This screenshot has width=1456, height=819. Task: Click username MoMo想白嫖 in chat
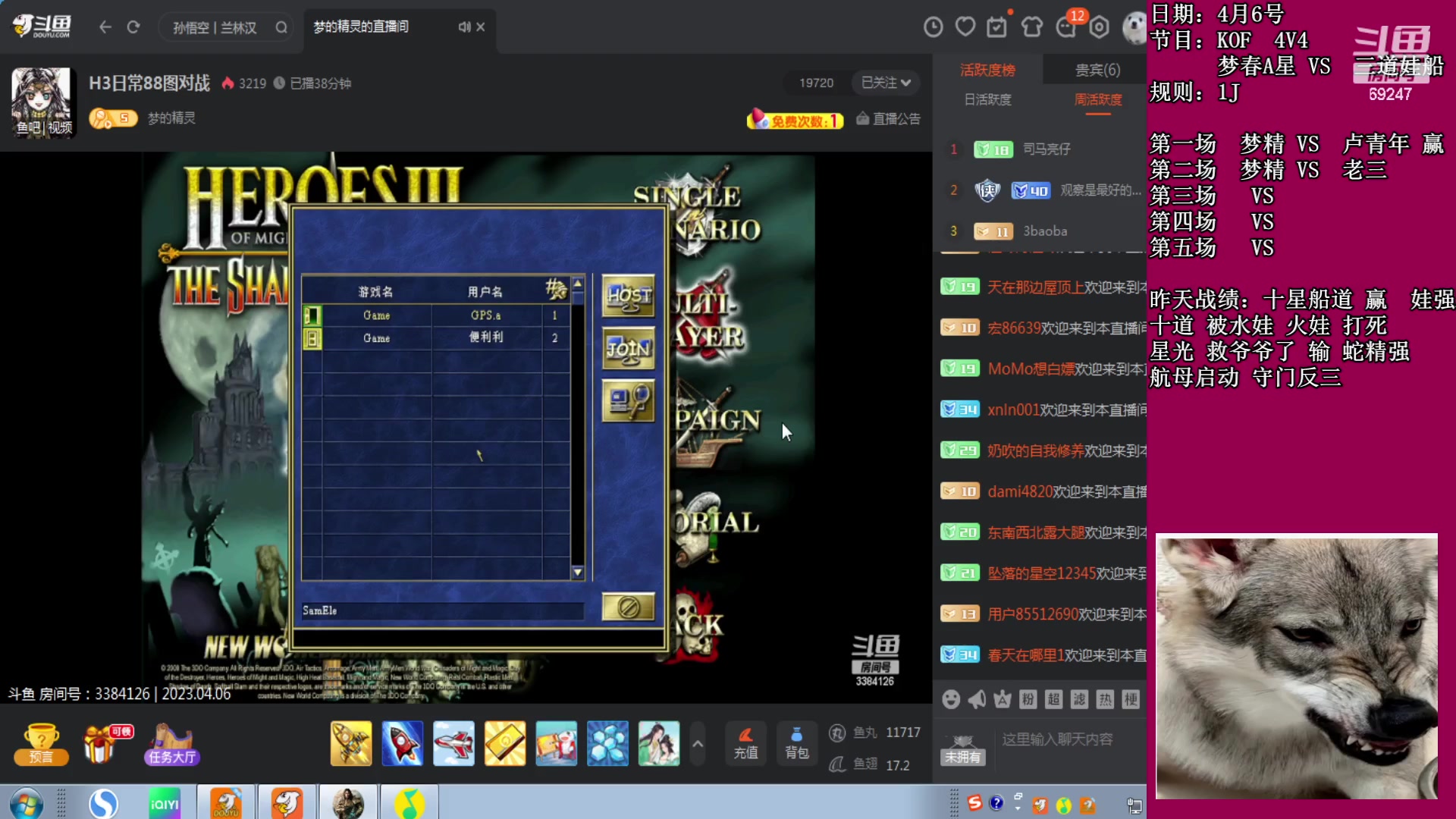(x=1031, y=369)
